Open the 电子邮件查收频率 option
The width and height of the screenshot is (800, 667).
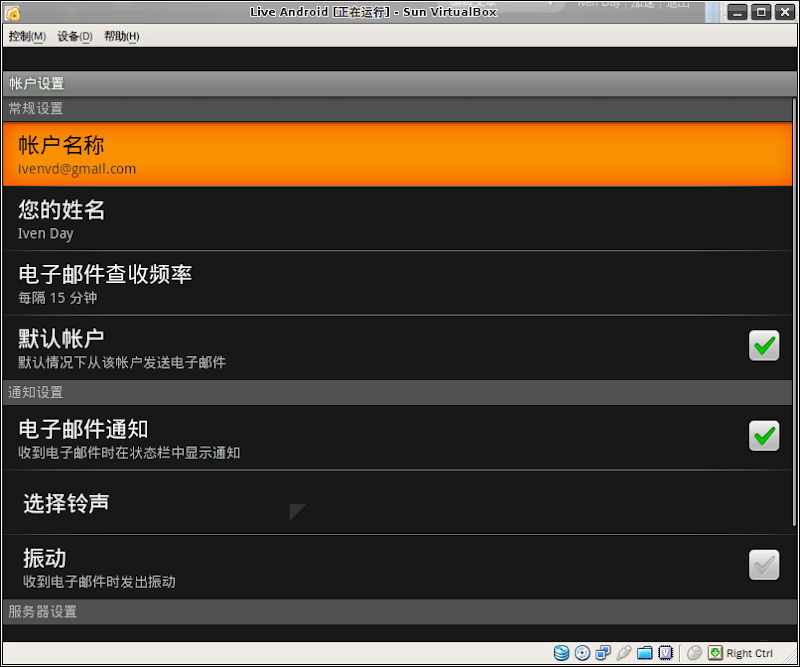click(397, 283)
